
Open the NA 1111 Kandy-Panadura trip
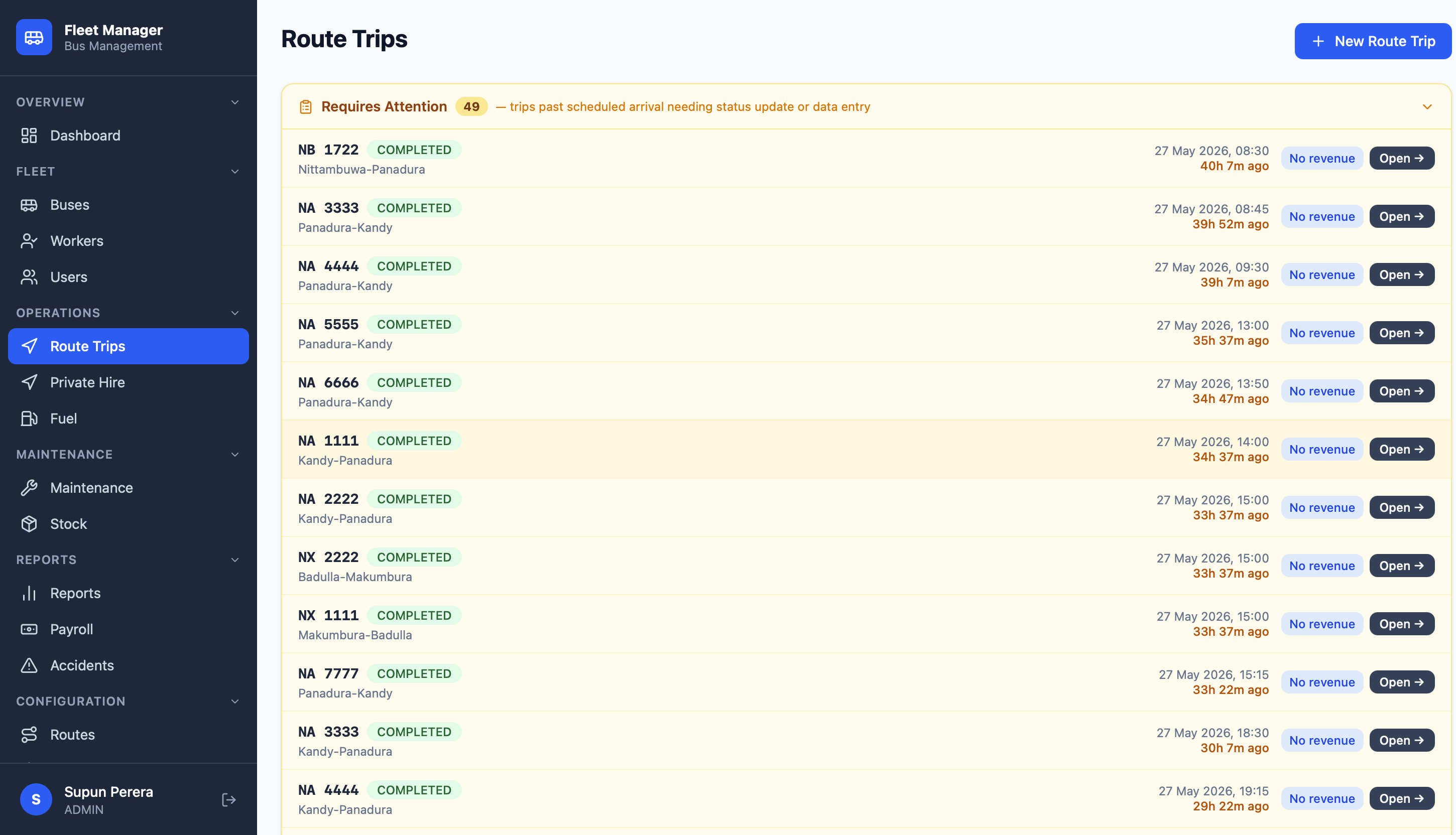click(1401, 450)
